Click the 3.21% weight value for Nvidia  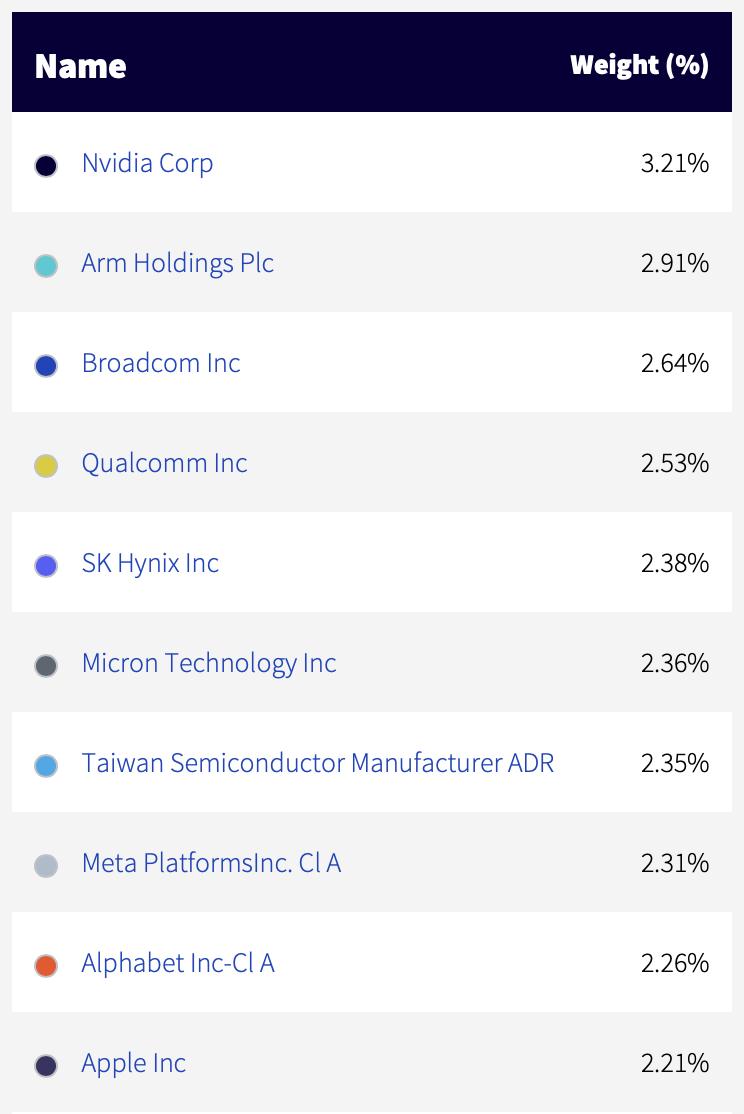pyautogui.click(x=675, y=163)
